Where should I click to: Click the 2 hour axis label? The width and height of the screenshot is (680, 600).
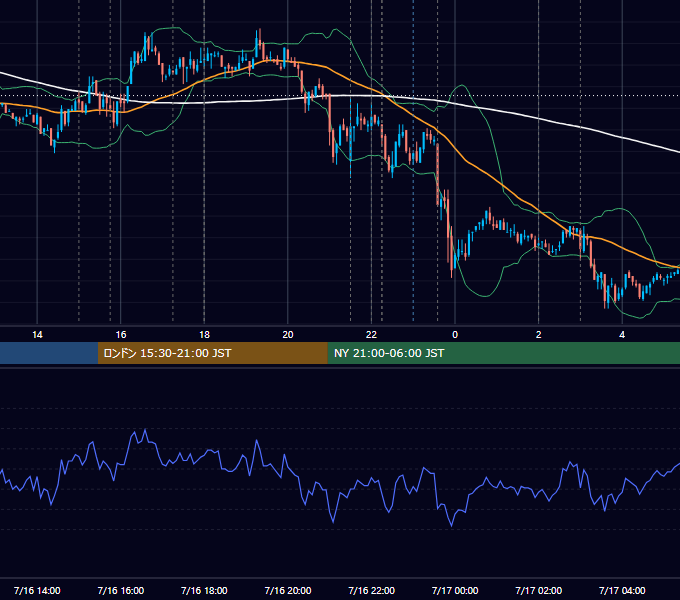coord(539,335)
